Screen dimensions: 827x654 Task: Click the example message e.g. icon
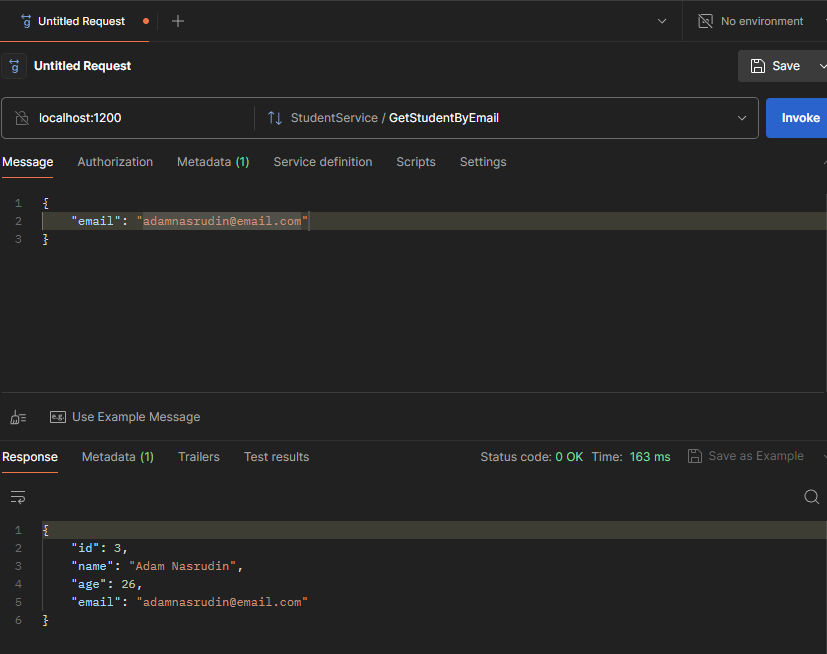click(x=57, y=417)
